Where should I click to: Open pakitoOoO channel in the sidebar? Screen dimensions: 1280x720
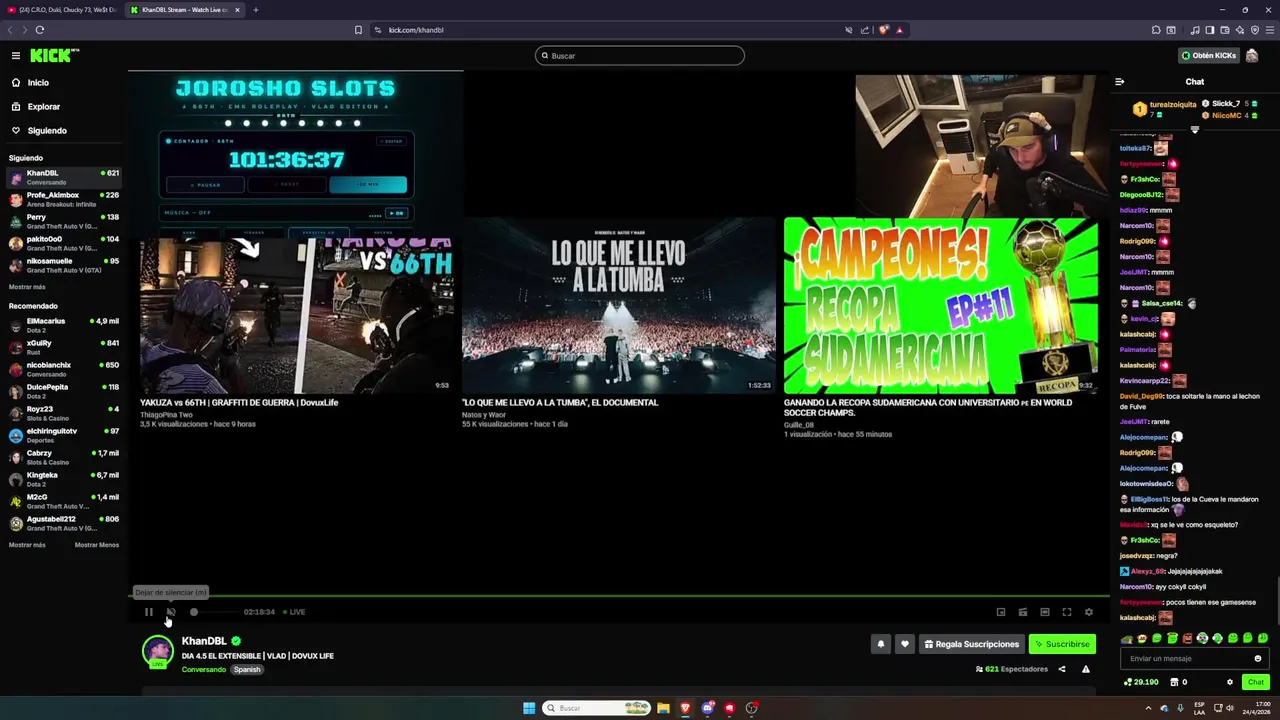[x=64, y=243]
